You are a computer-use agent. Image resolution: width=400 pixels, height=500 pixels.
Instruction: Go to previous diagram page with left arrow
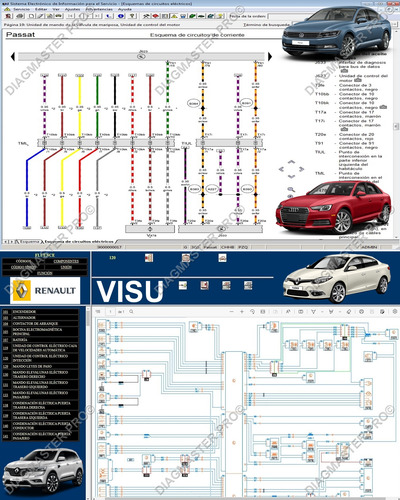[13, 57]
